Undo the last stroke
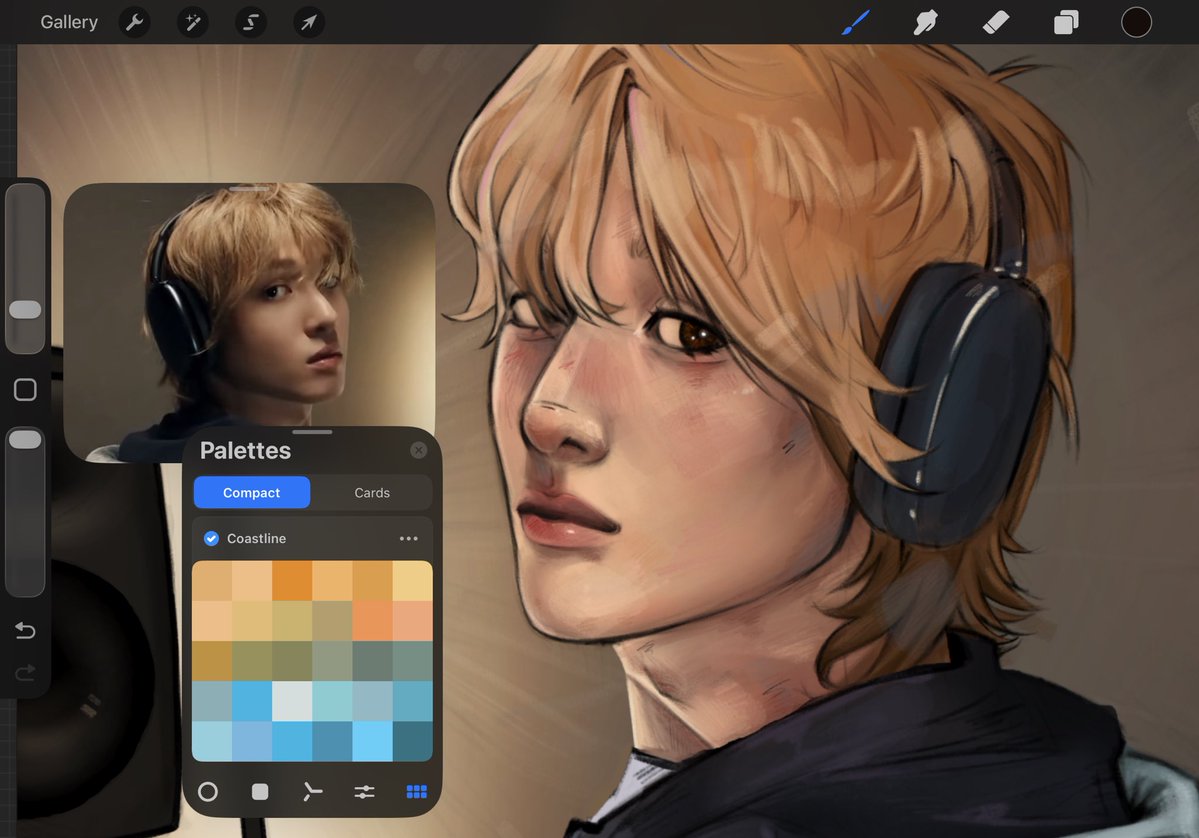Viewport: 1199px width, 838px height. click(x=25, y=631)
